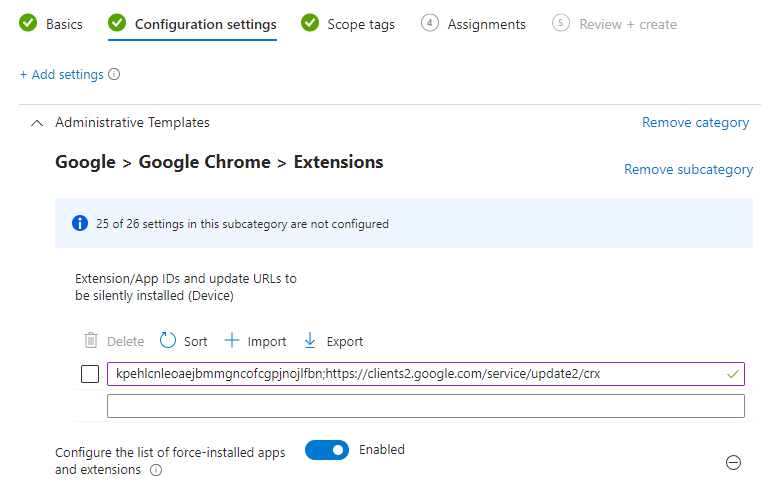Click the Remove subcategory link
The height and width of the screenshot is (500, 778).
click(688, 170)
